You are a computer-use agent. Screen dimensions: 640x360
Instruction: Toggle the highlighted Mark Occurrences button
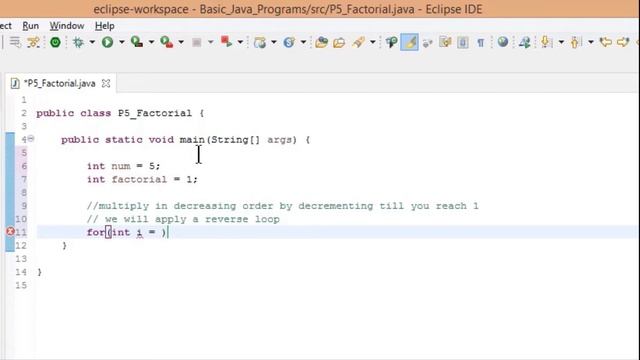point(409,42)
